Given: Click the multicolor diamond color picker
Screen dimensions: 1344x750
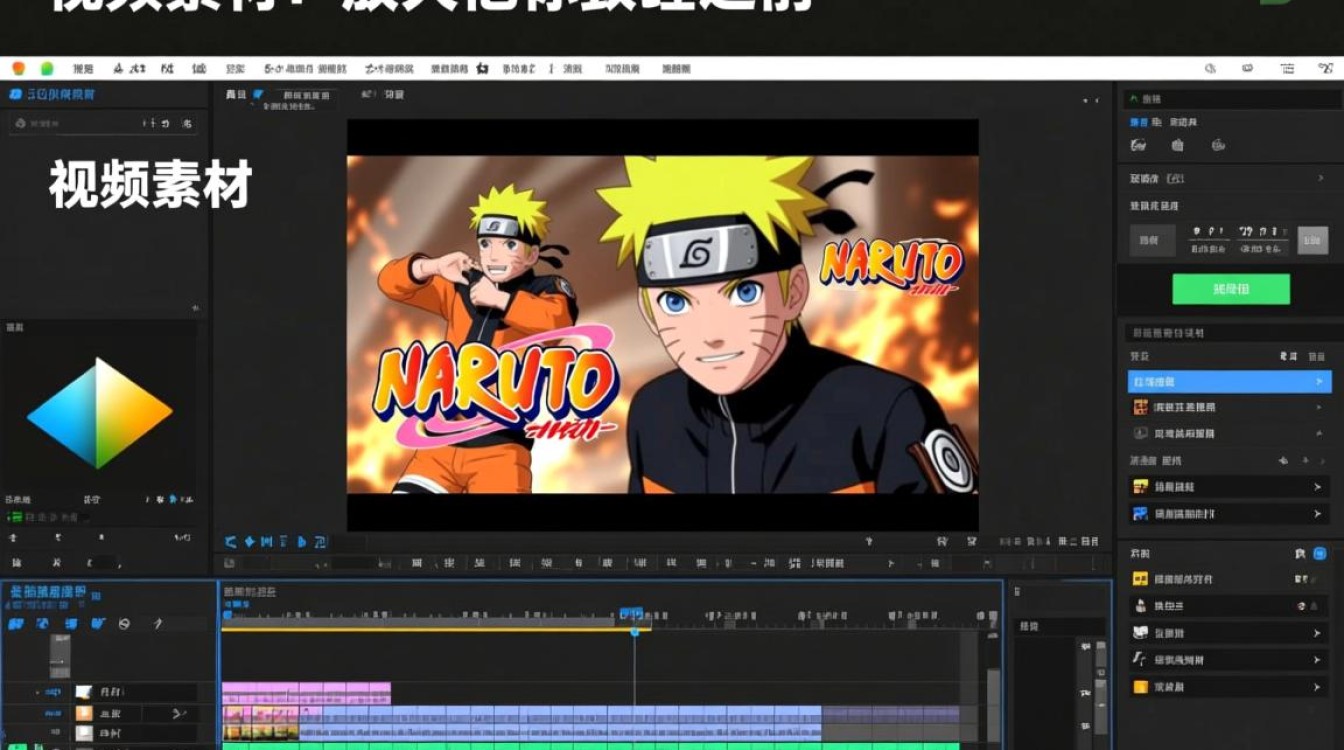Looking at the screenshot, I should coord(100,413).
